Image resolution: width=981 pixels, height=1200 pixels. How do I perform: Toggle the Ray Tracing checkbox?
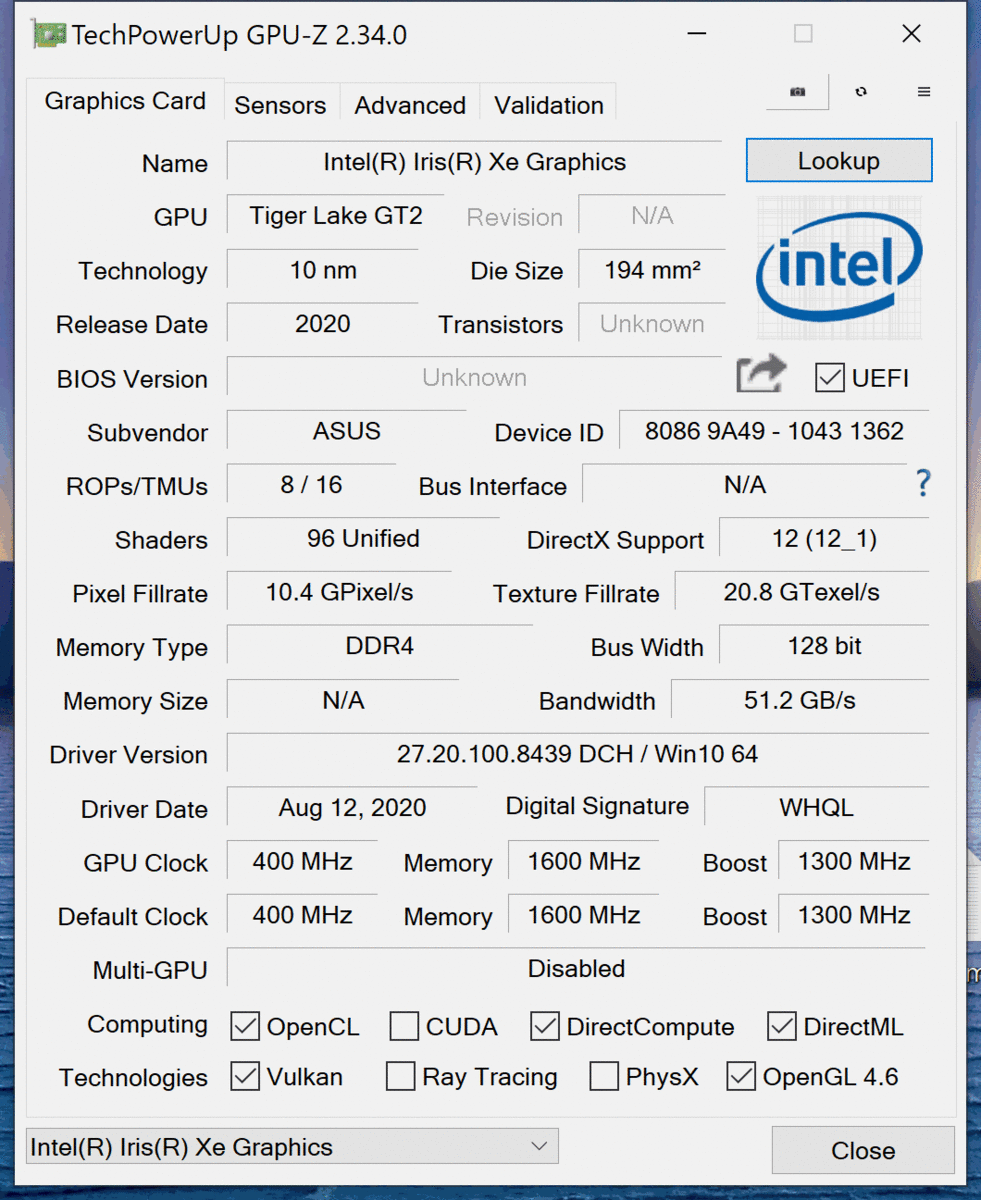coord(400,1076)
